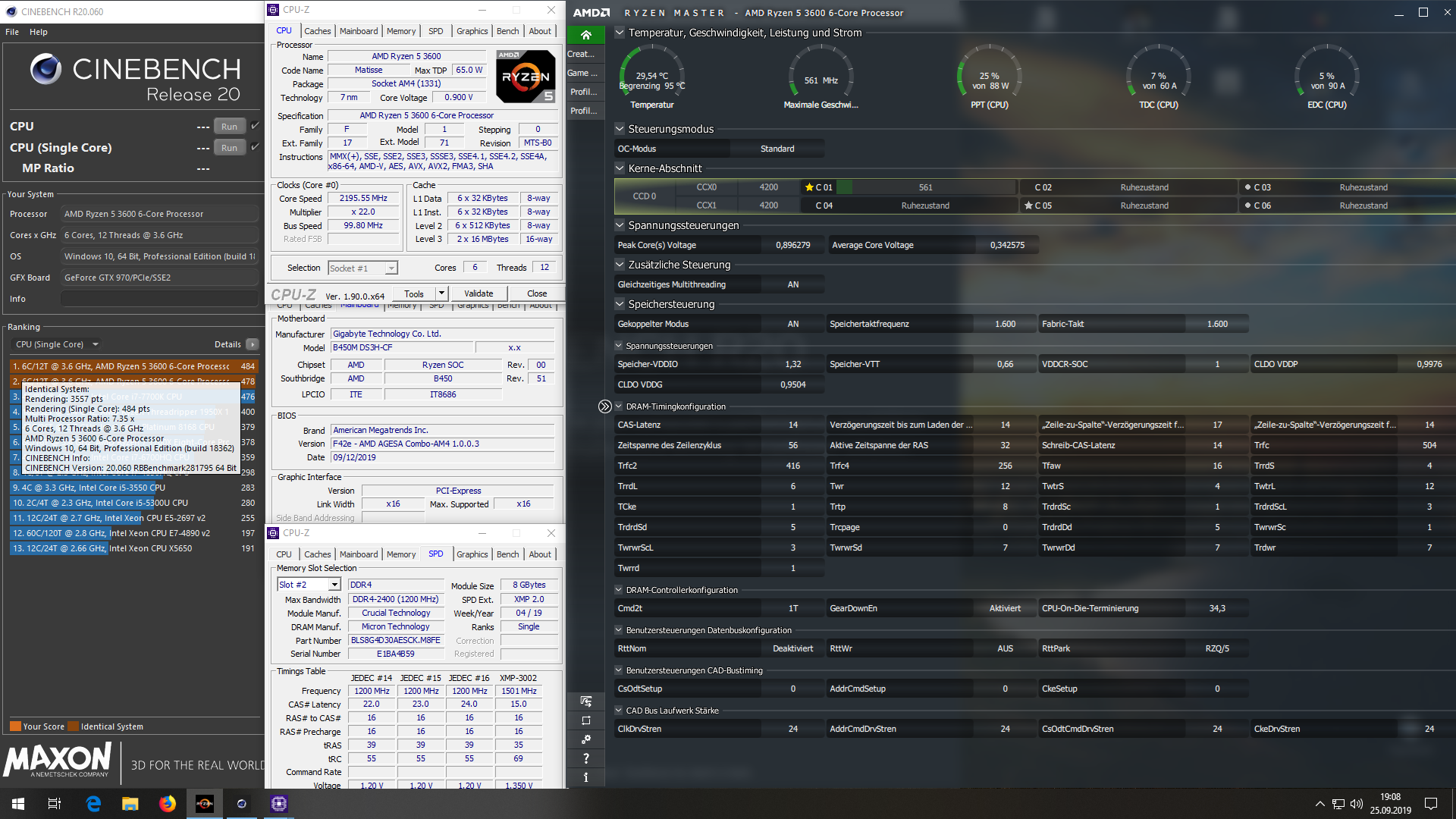Open the Slot #2 memory slot dropdown
1456x819 pixels.
click(x=334, y=585)
